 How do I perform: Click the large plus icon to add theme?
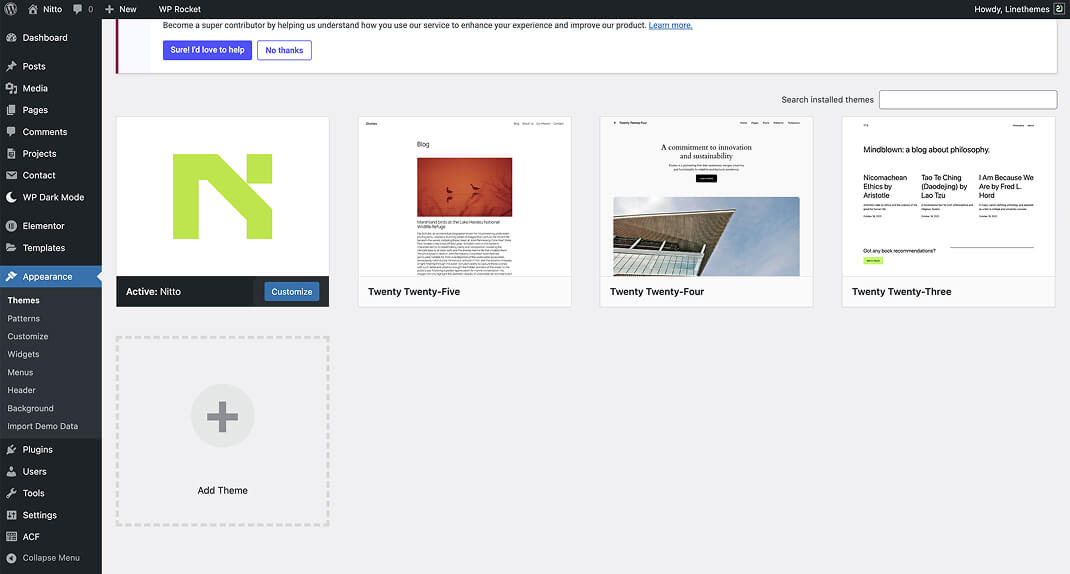[x=222, y=415]
